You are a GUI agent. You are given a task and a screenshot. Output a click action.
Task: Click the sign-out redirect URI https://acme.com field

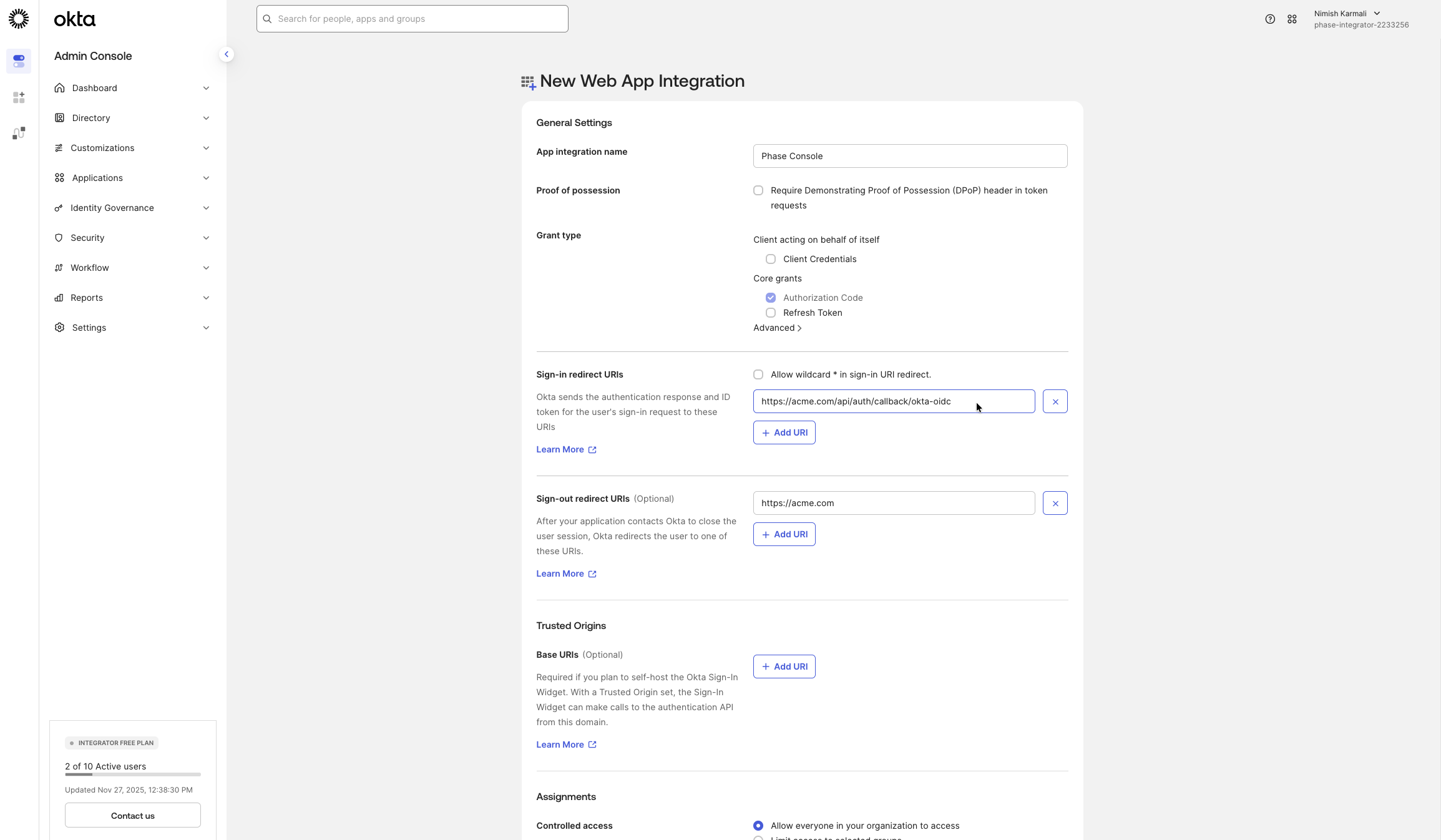pyautogui.click(x=894, y=503)
